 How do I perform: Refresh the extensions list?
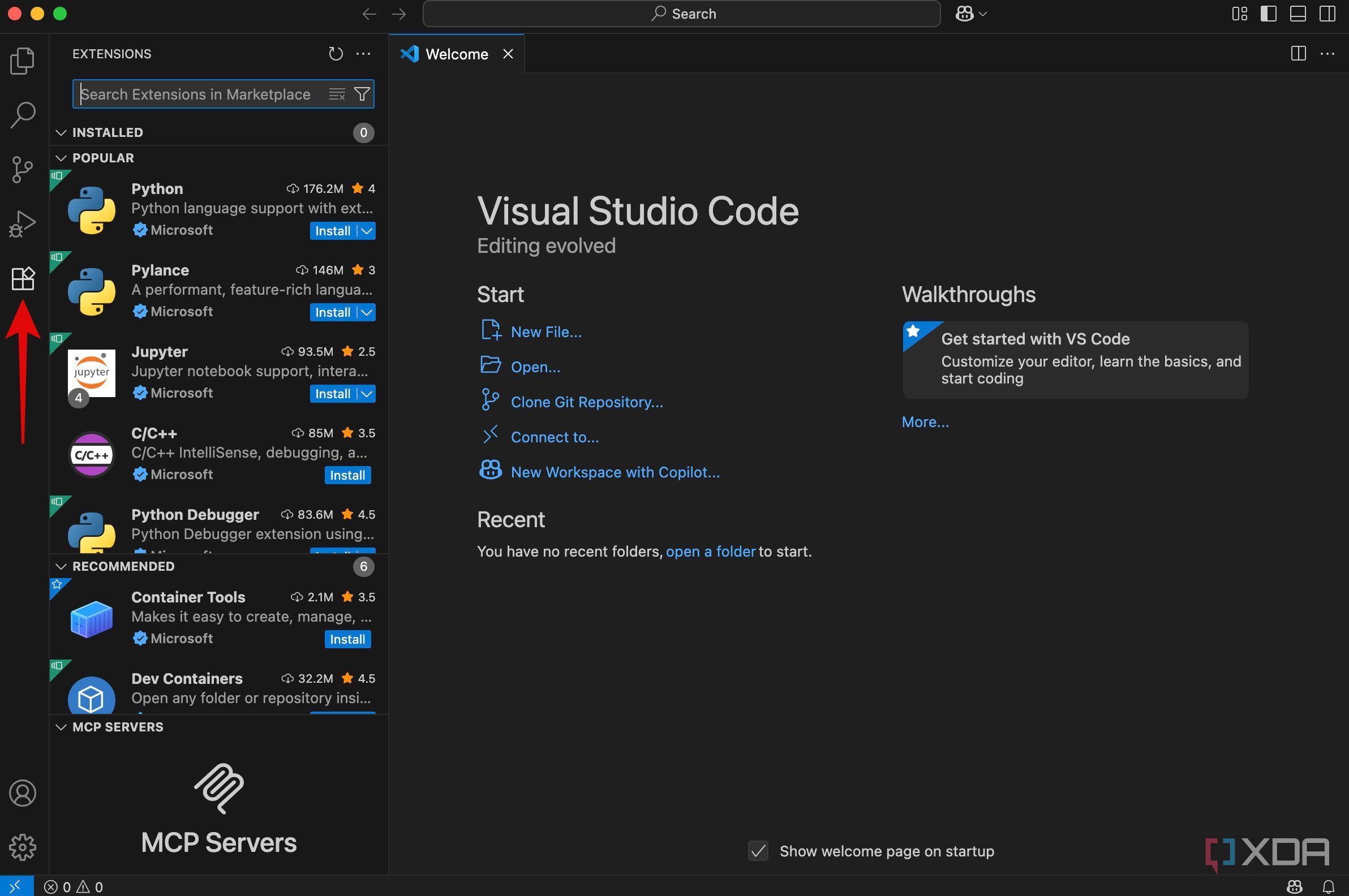coord(336,54)
